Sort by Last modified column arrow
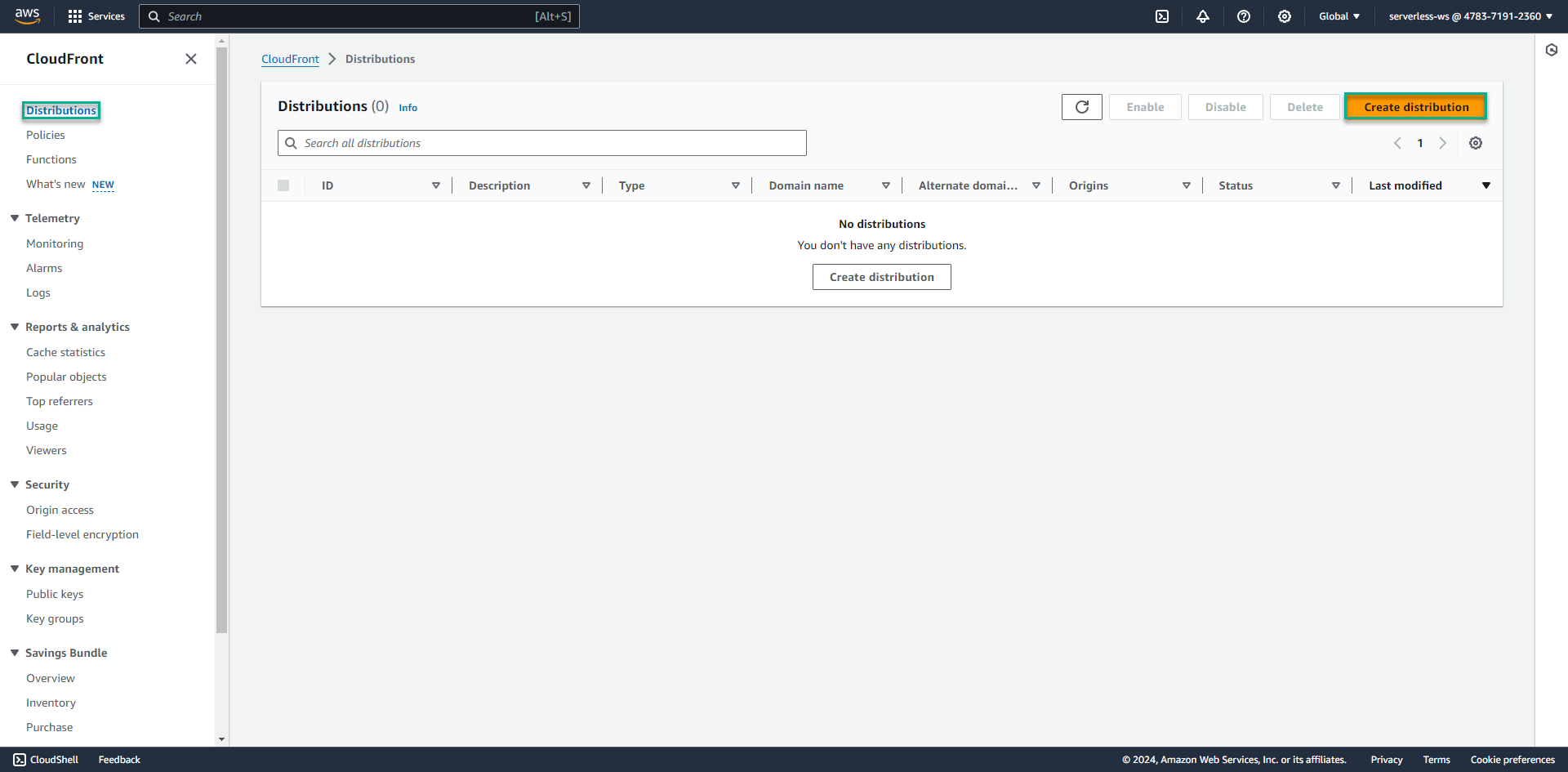Viewport: 1568px width, 772px height. [x=1486, y=185]
